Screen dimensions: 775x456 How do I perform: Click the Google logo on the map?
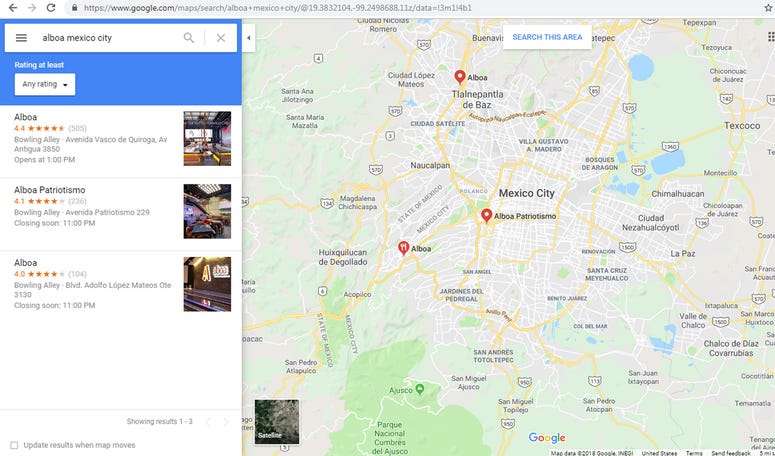(547, 438)
